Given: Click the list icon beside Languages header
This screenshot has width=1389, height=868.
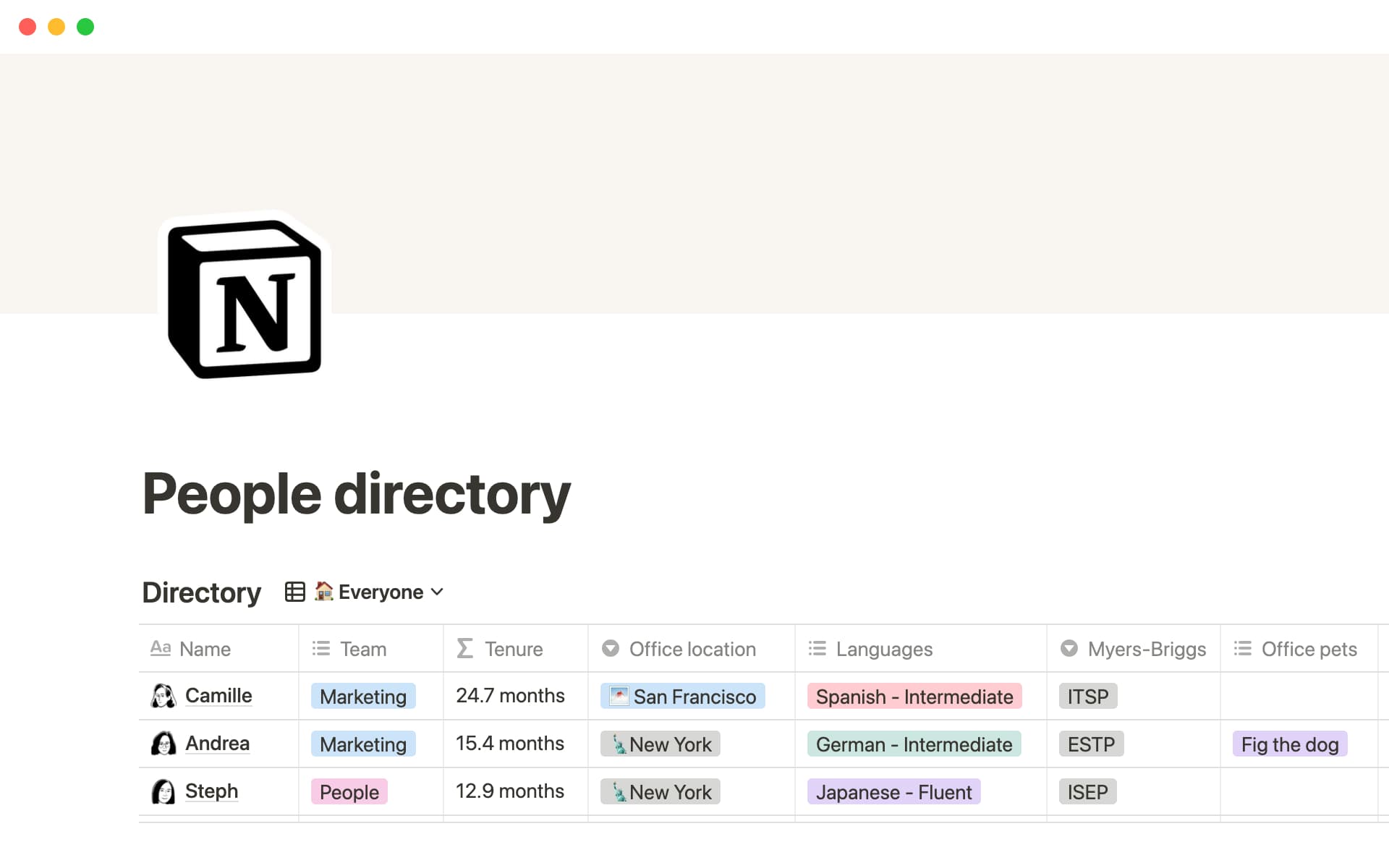Looking at the screenshot, I should coord(817,648).
